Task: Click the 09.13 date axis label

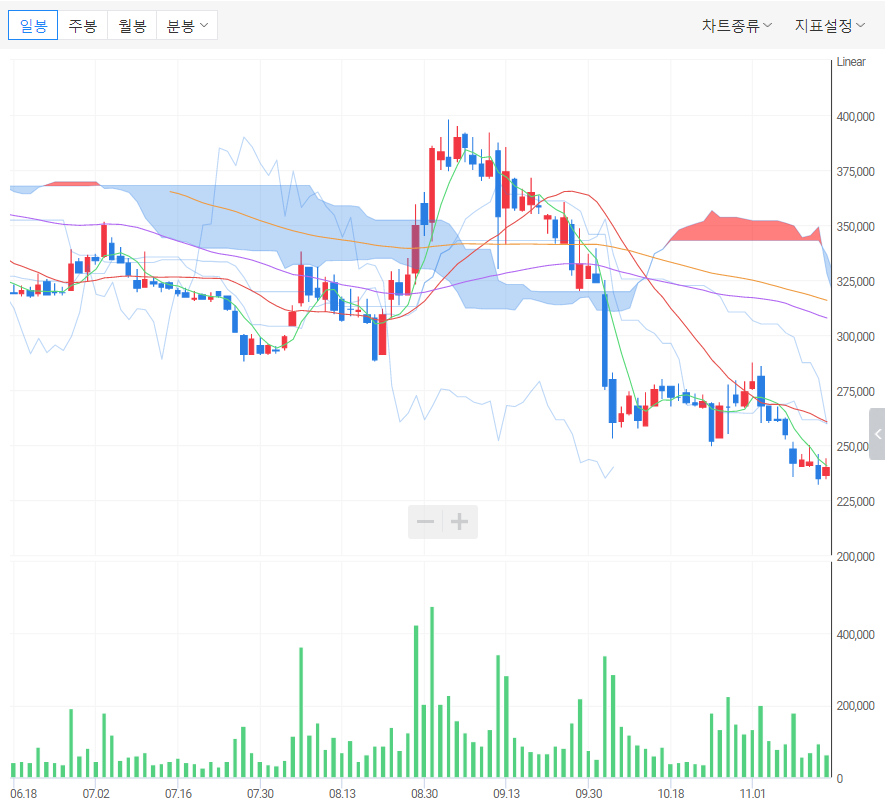Action: pos(506,793)
